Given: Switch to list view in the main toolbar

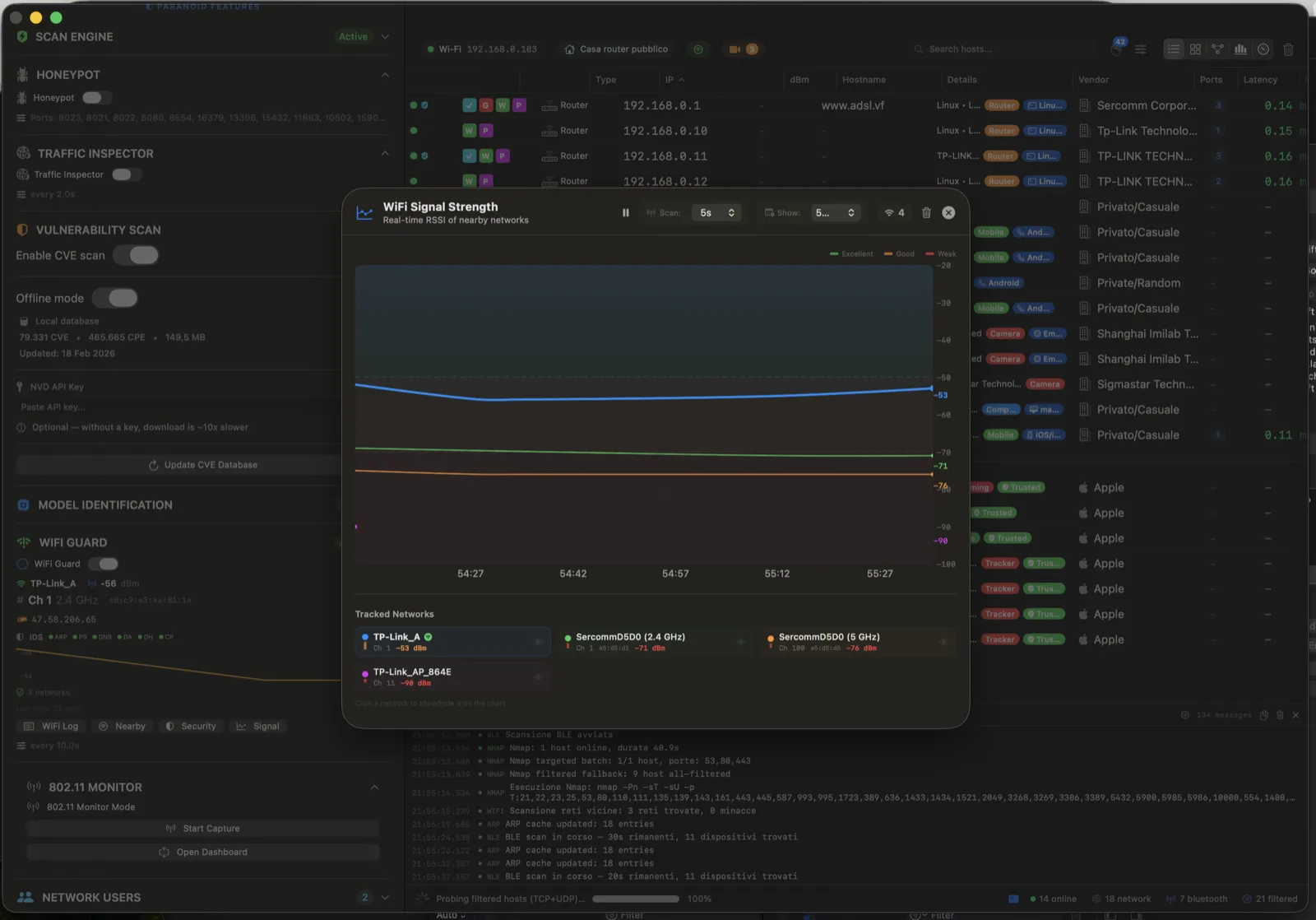Looking at the screenshot, I should [x=1173, y=49].
